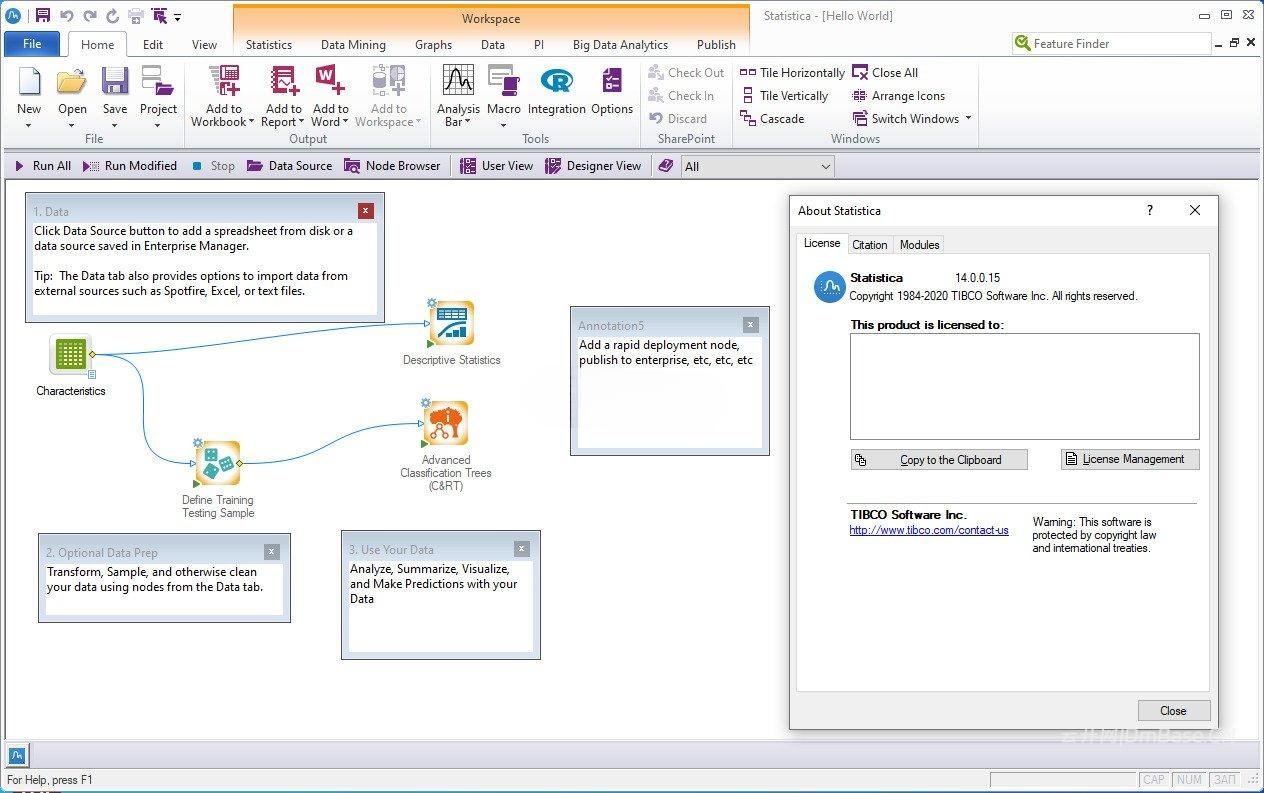Viewport: 1264px width, 793px height.
Task: Open the Options icon in Tools
Action: 612,82
